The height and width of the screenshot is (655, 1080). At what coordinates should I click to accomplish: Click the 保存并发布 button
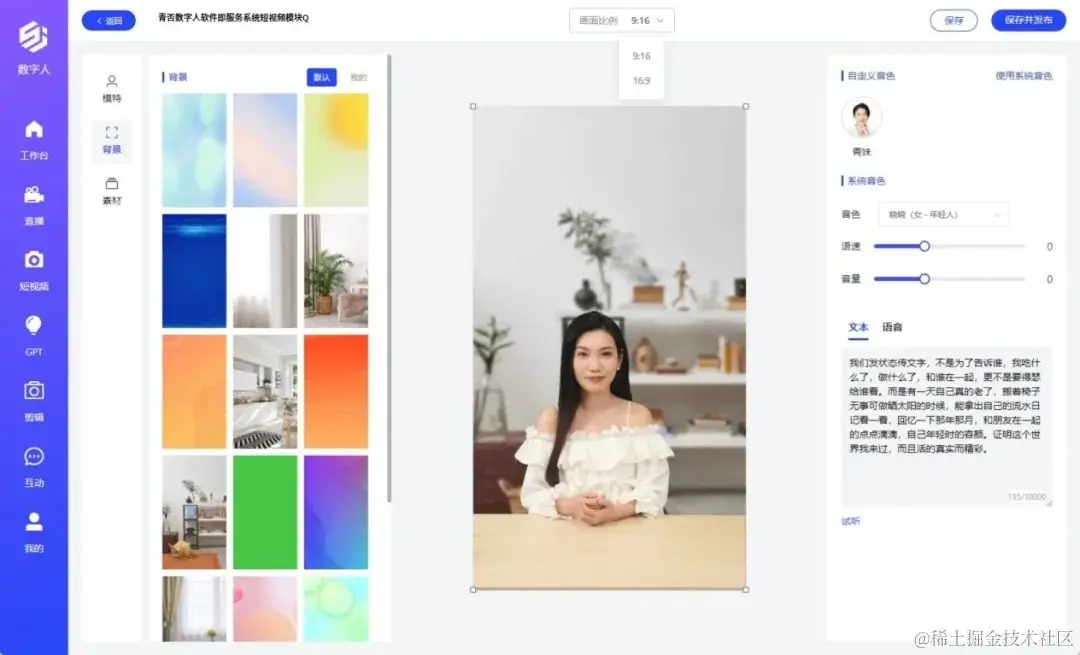(x=1028, y=20)
